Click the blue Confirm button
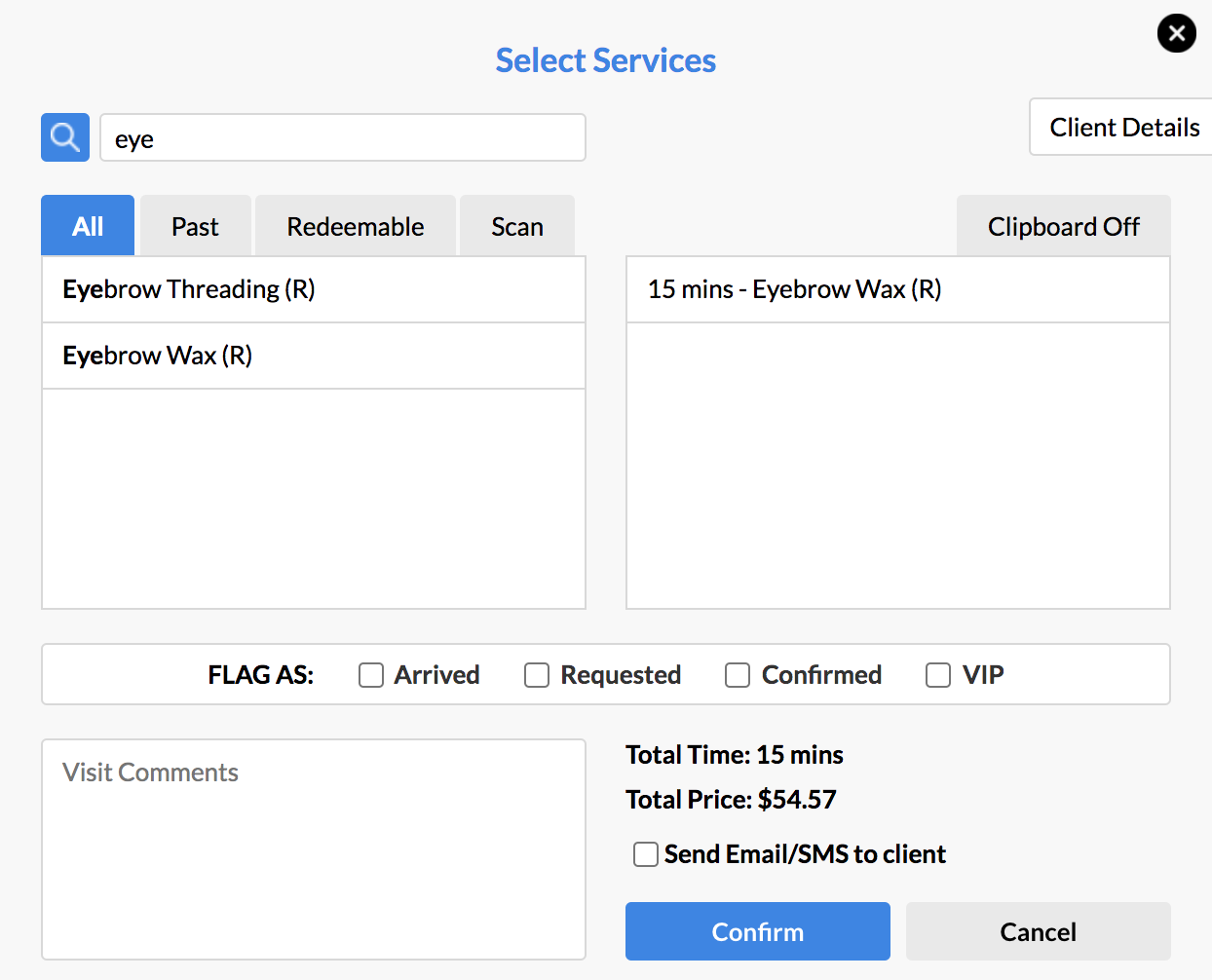Screen dimensions: 1212x980 [x=758, y=931]
